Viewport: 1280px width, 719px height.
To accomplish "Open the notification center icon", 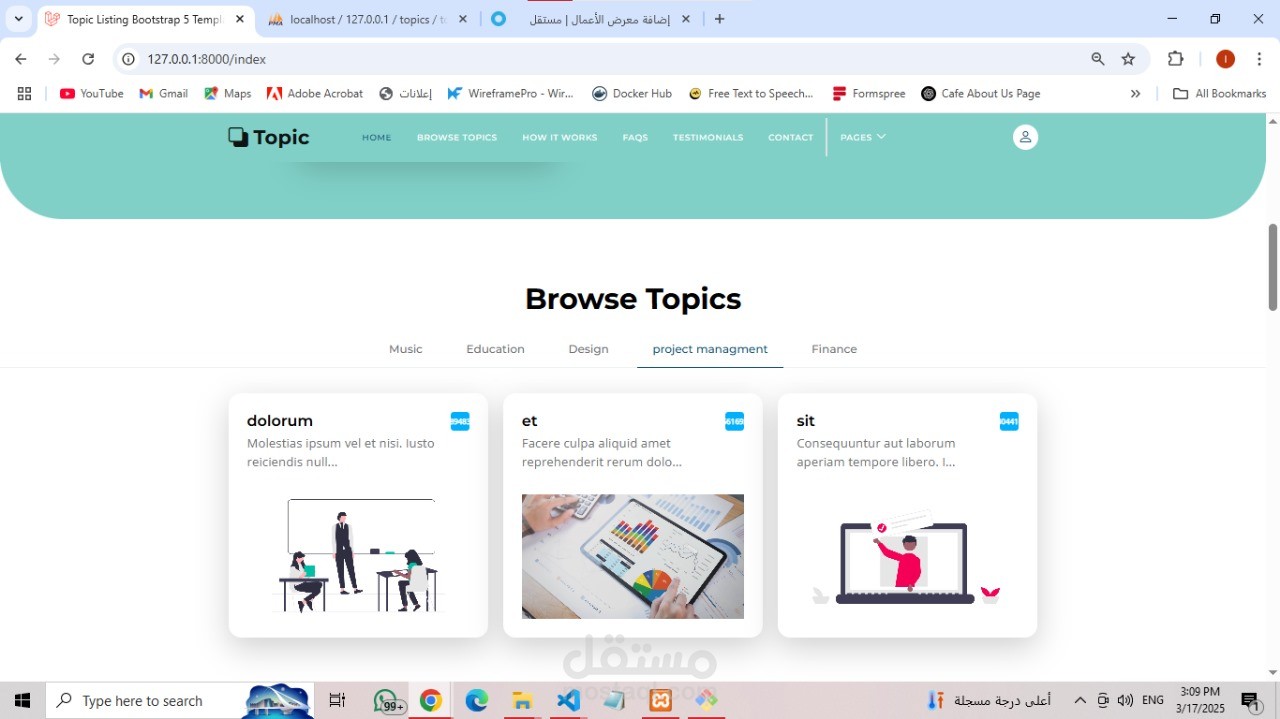I will (x=1250, y=700).
